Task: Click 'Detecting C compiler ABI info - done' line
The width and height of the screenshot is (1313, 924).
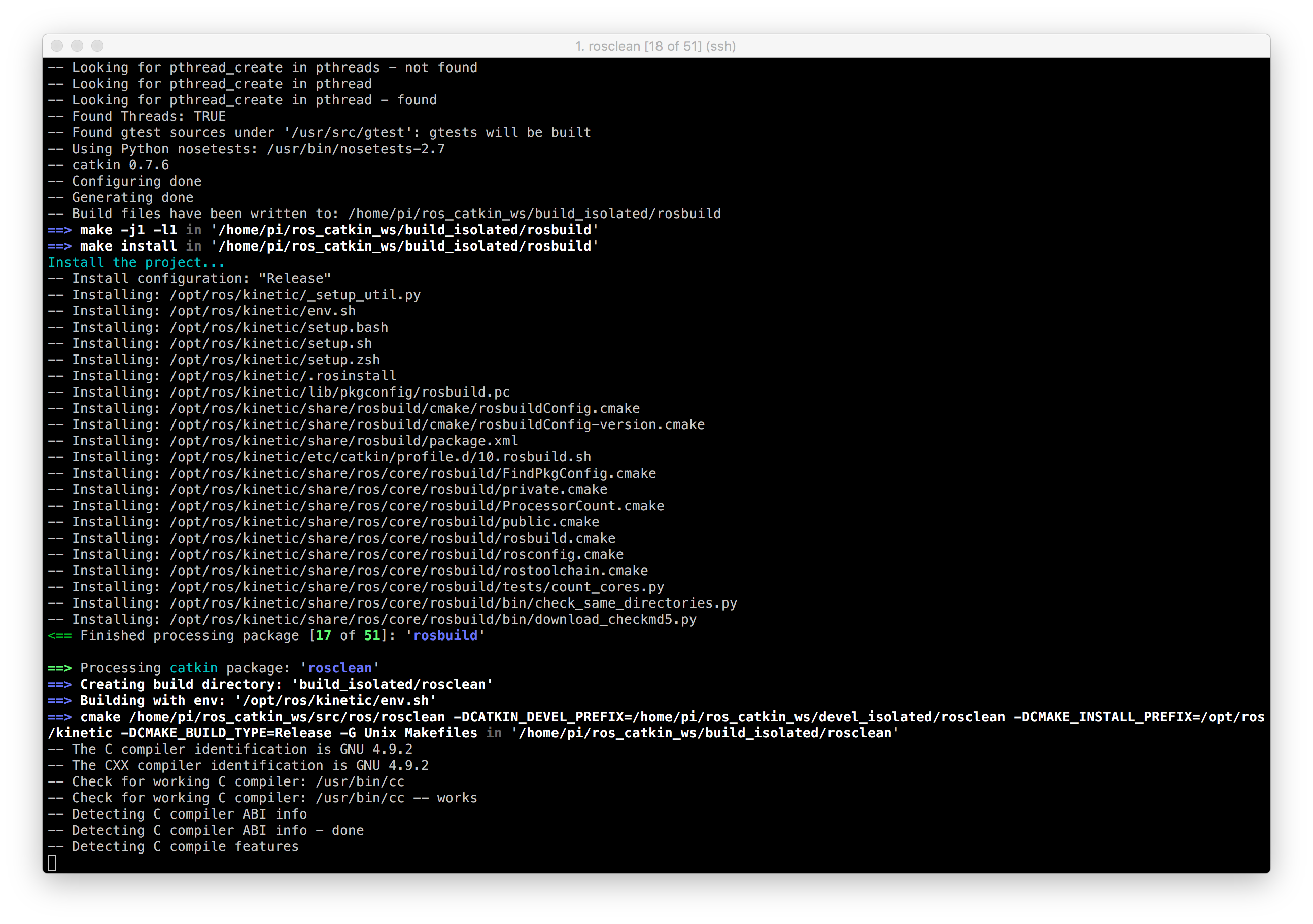Action: pyautogui.click(x=206, y=830)
